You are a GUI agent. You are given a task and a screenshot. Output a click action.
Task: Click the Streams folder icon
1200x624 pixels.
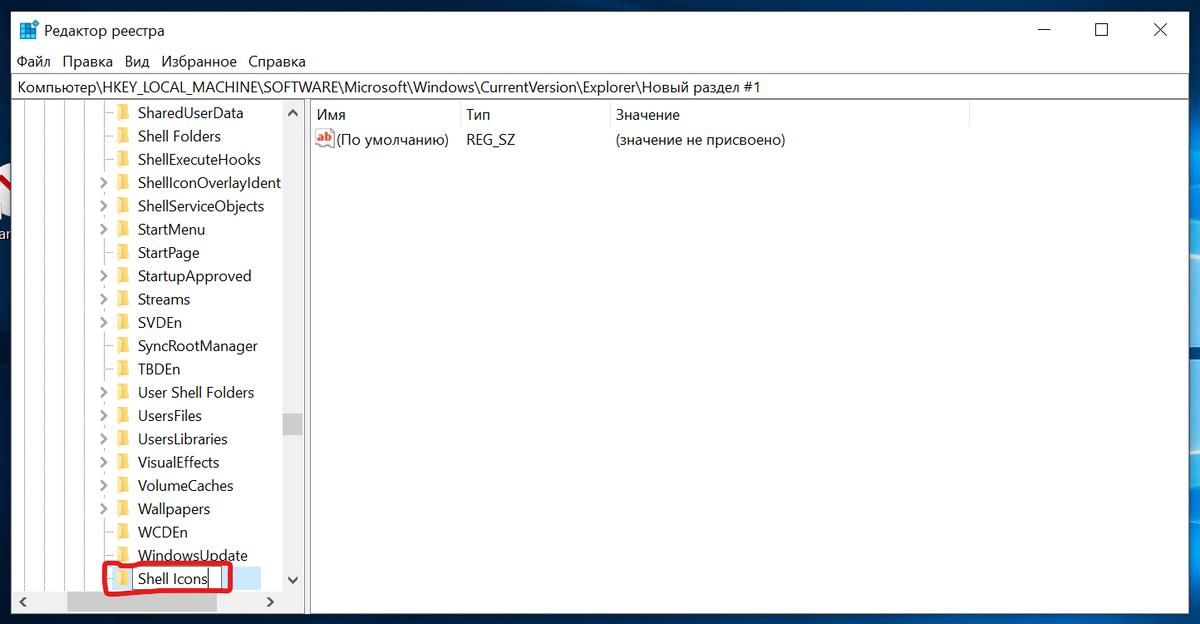point(123,299)
